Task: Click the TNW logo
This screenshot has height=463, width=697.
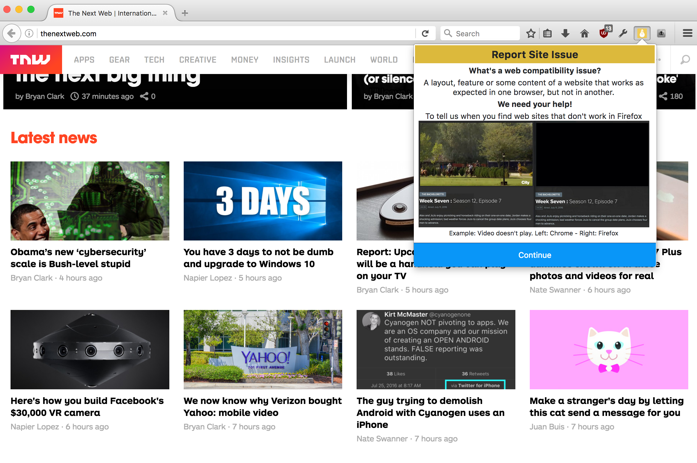Action: 31,59
